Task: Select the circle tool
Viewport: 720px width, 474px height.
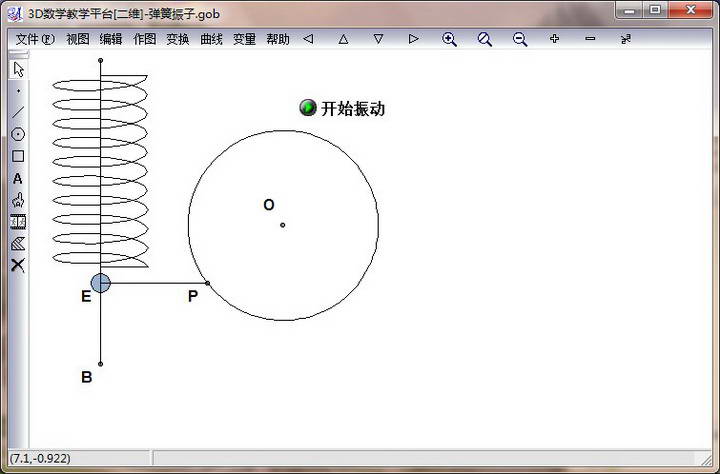Action: 18,135
